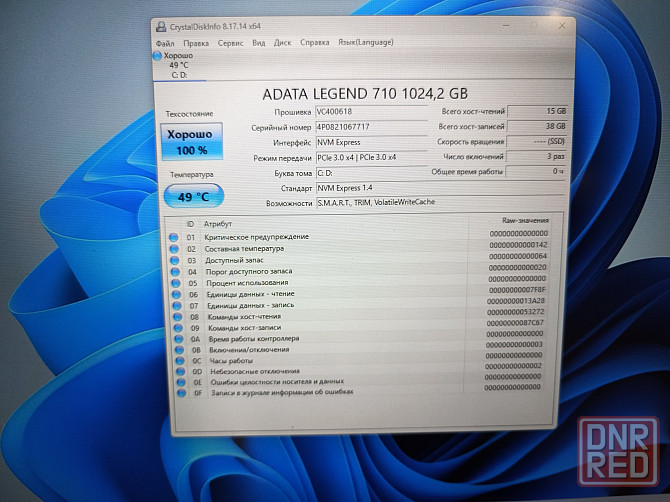Image resolution: width=670 pixels, height=502 pixels.
Task: Click the Всего хост-записей value 38 GB
Action: tap(537, 126)
